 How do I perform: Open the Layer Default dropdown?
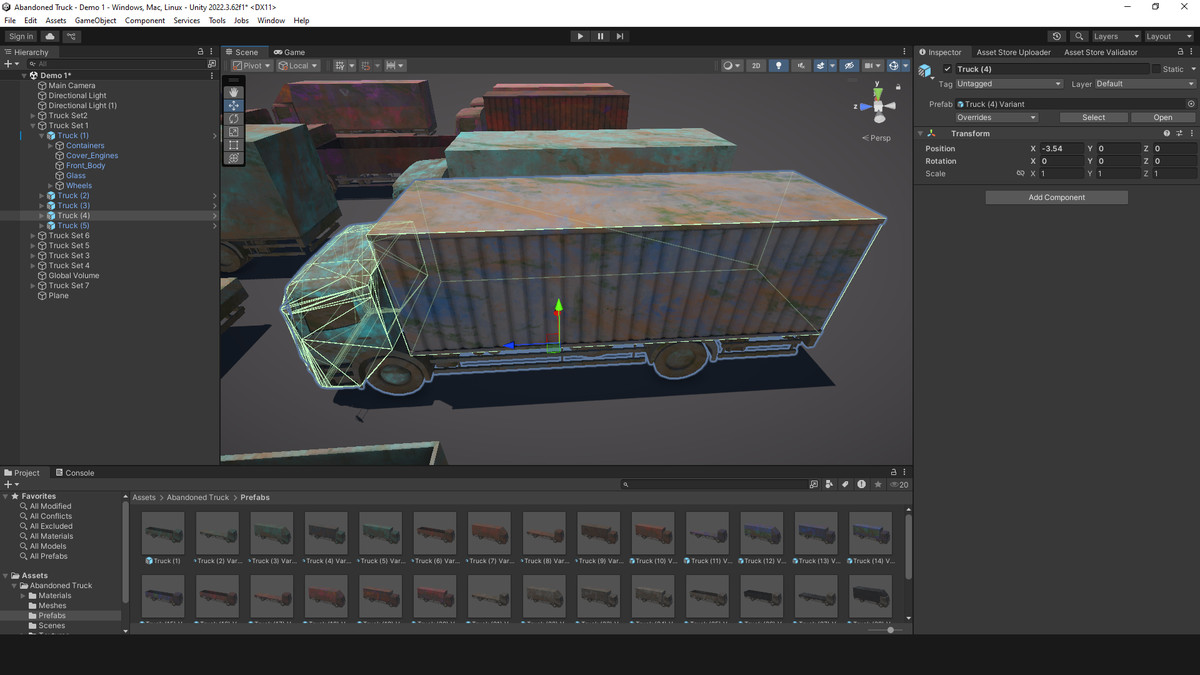1145,84
